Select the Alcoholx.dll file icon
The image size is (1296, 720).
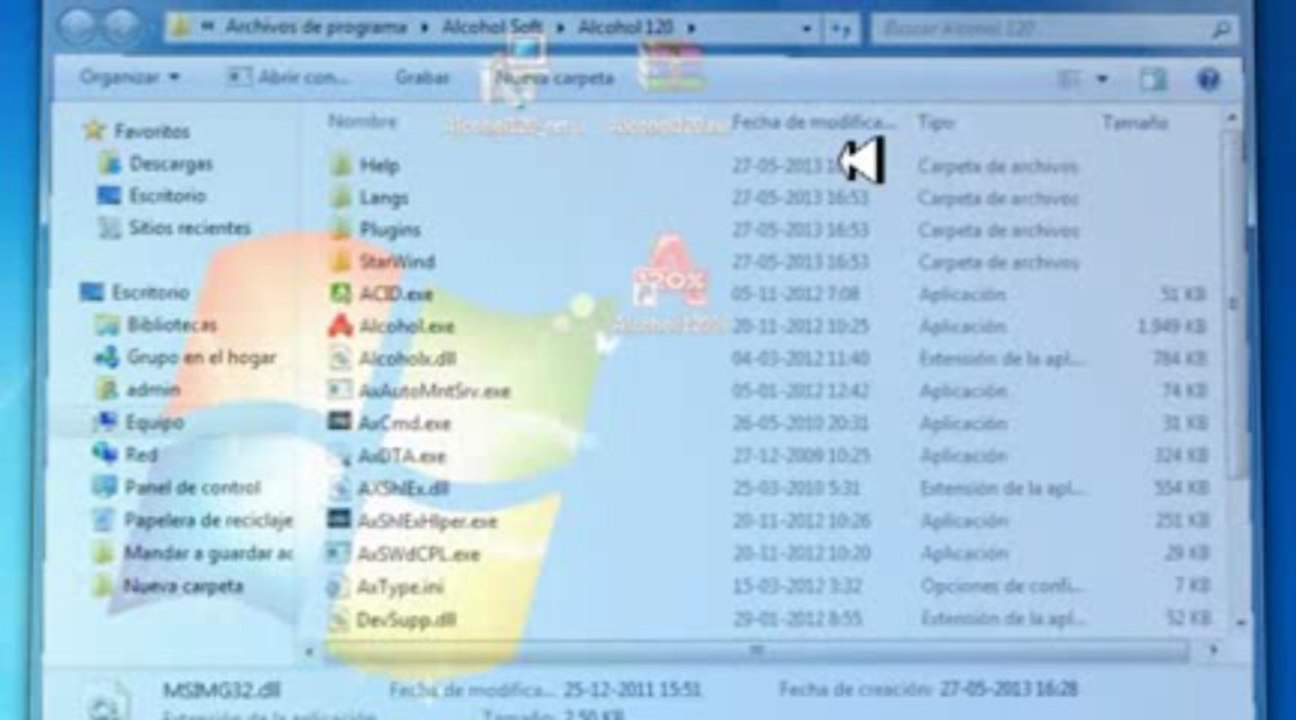point(342,358)
